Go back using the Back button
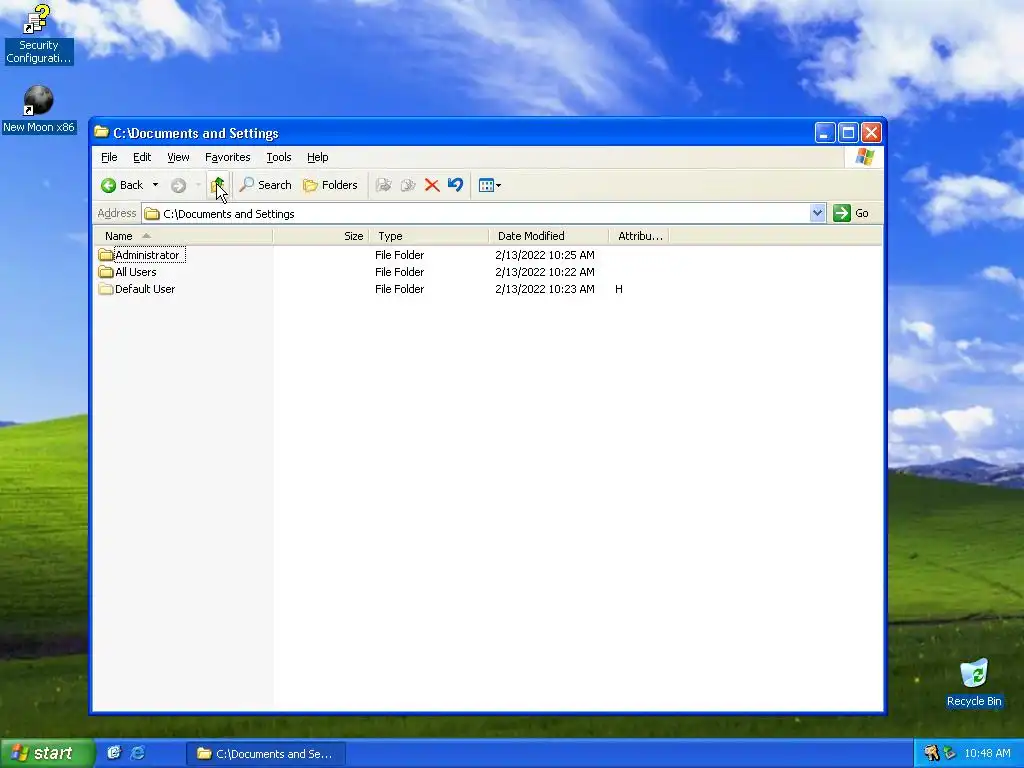This screenshot has height=768, width=1024. click(x=122, y=185)
